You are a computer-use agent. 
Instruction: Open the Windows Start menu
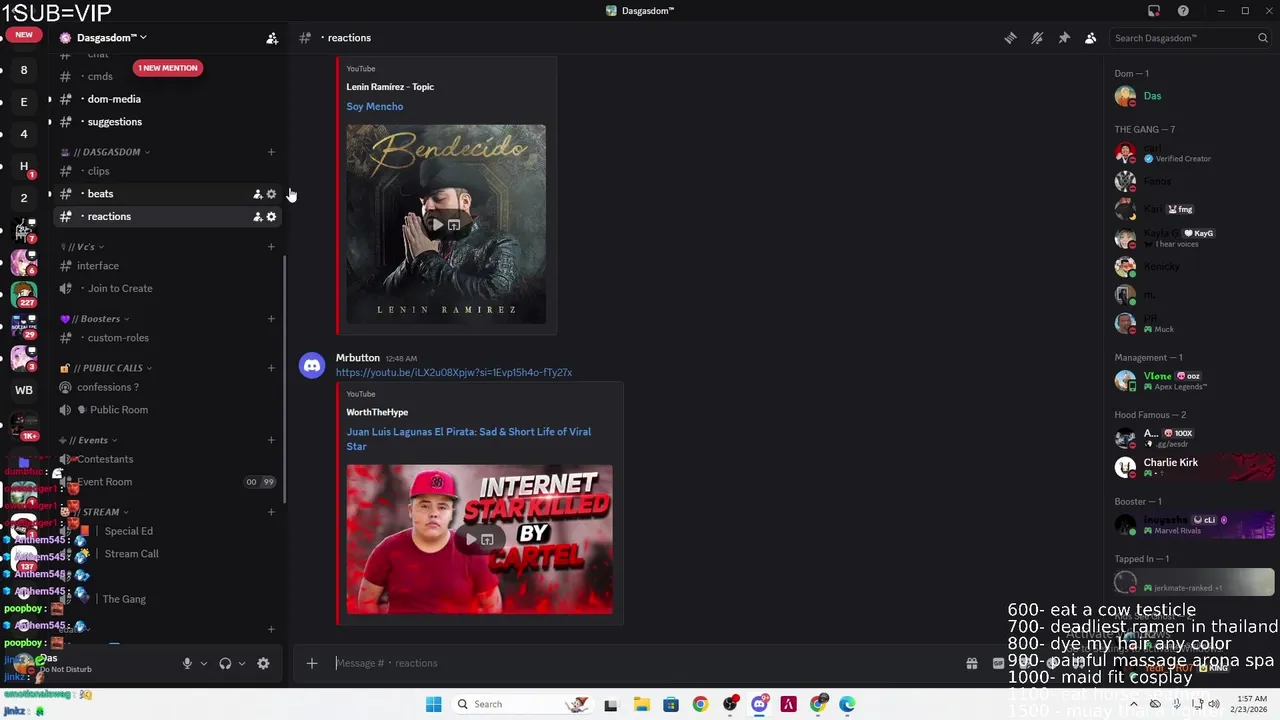pos(433,704)
